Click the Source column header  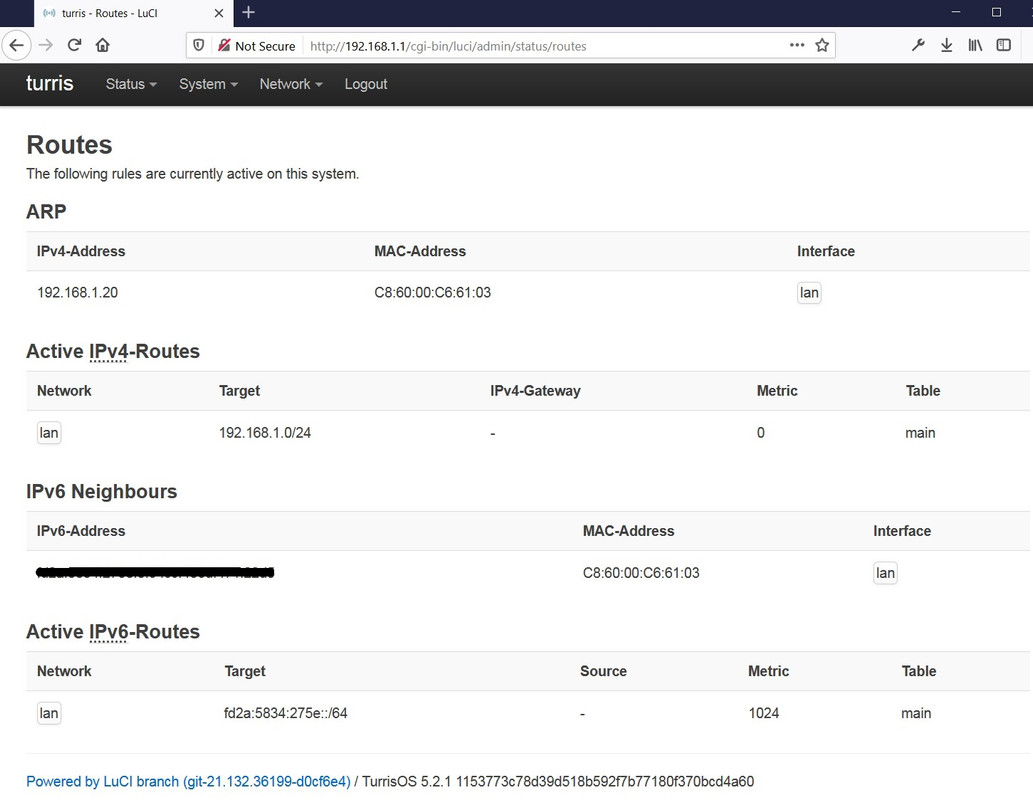(x=603, y=671)
